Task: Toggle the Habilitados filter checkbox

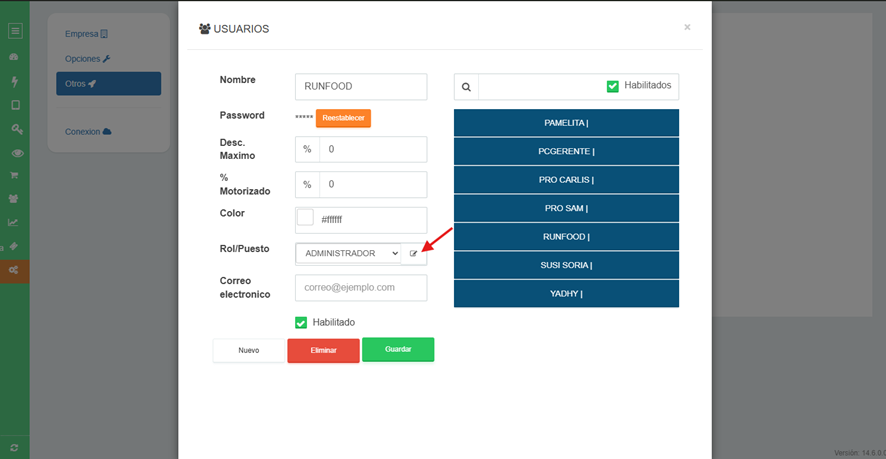Action: pyautogui.click(x=612, y=86)
